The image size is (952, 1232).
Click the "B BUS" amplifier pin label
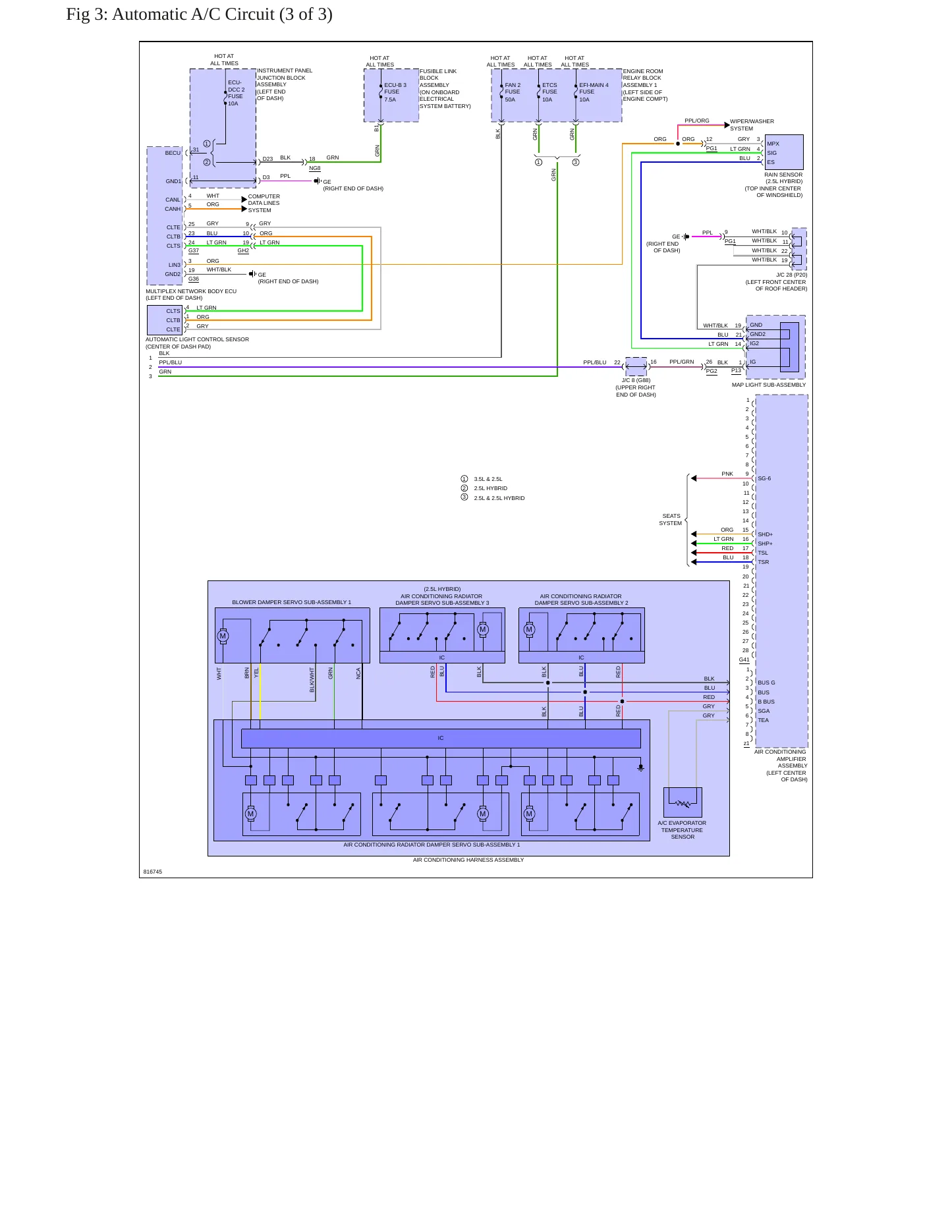tap(766, 702)
